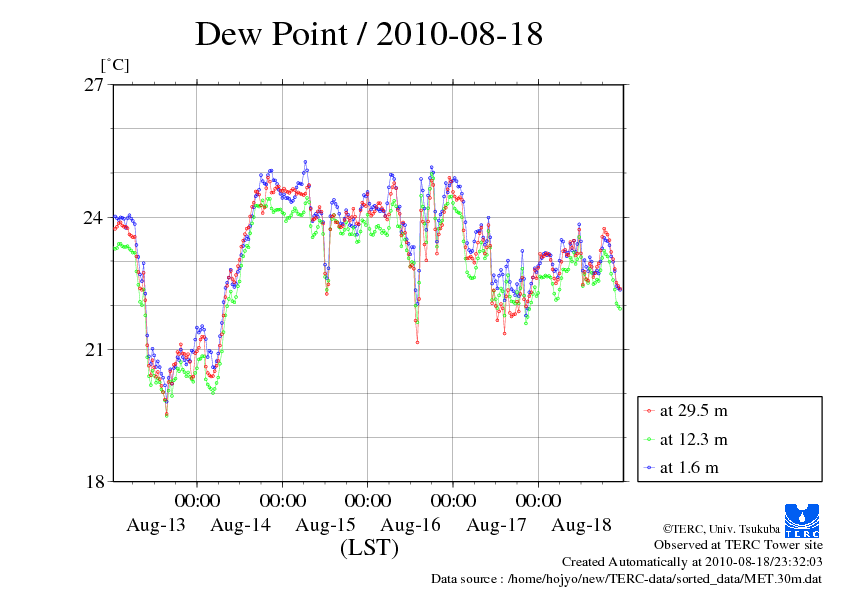The image size is (842, 595).
Task: Click '©TERC, Univ. Tsukuba' credit text
Action: pyautogui.click(x=721, y=529)
